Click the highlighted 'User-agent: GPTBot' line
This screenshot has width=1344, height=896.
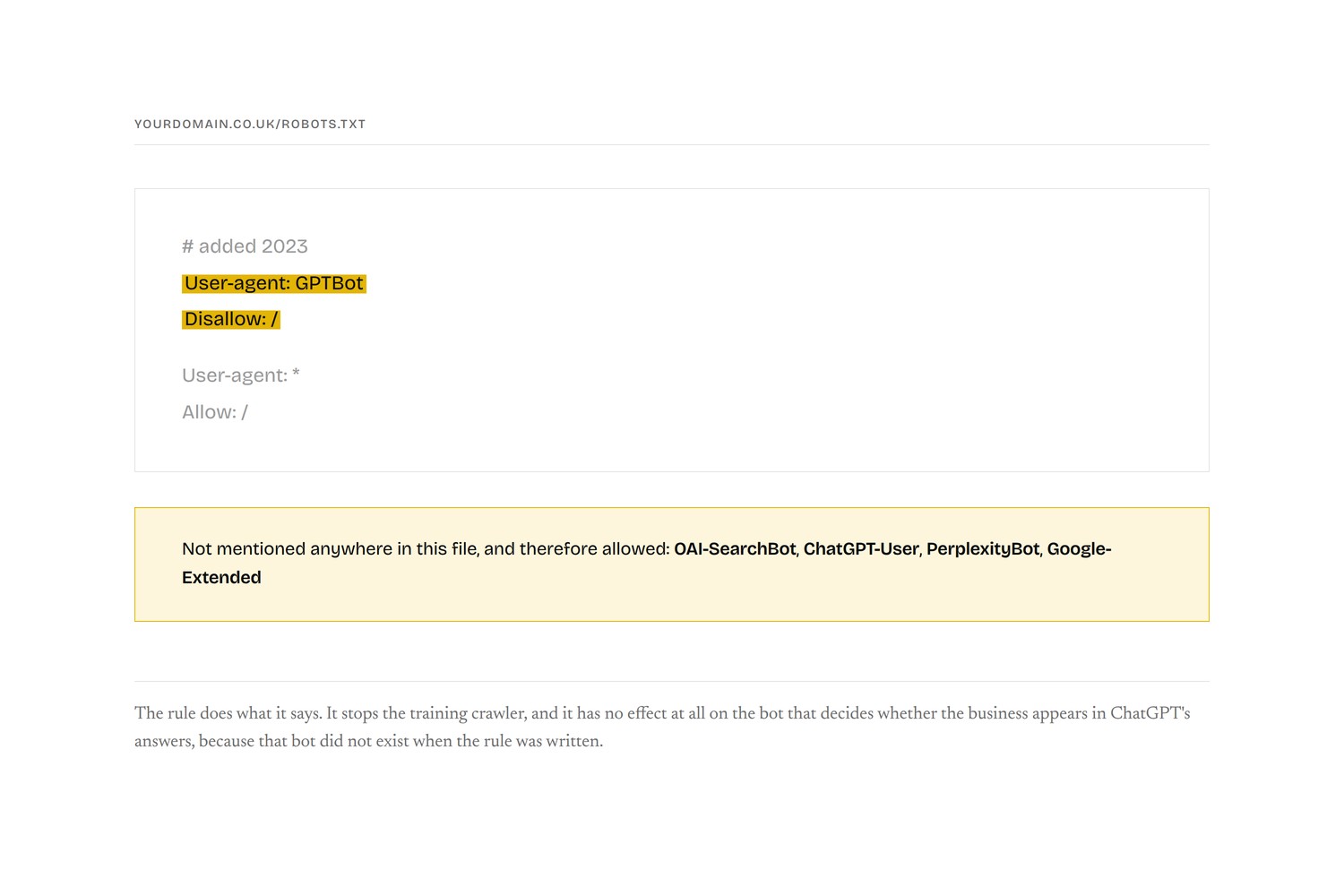pos(273,283)
